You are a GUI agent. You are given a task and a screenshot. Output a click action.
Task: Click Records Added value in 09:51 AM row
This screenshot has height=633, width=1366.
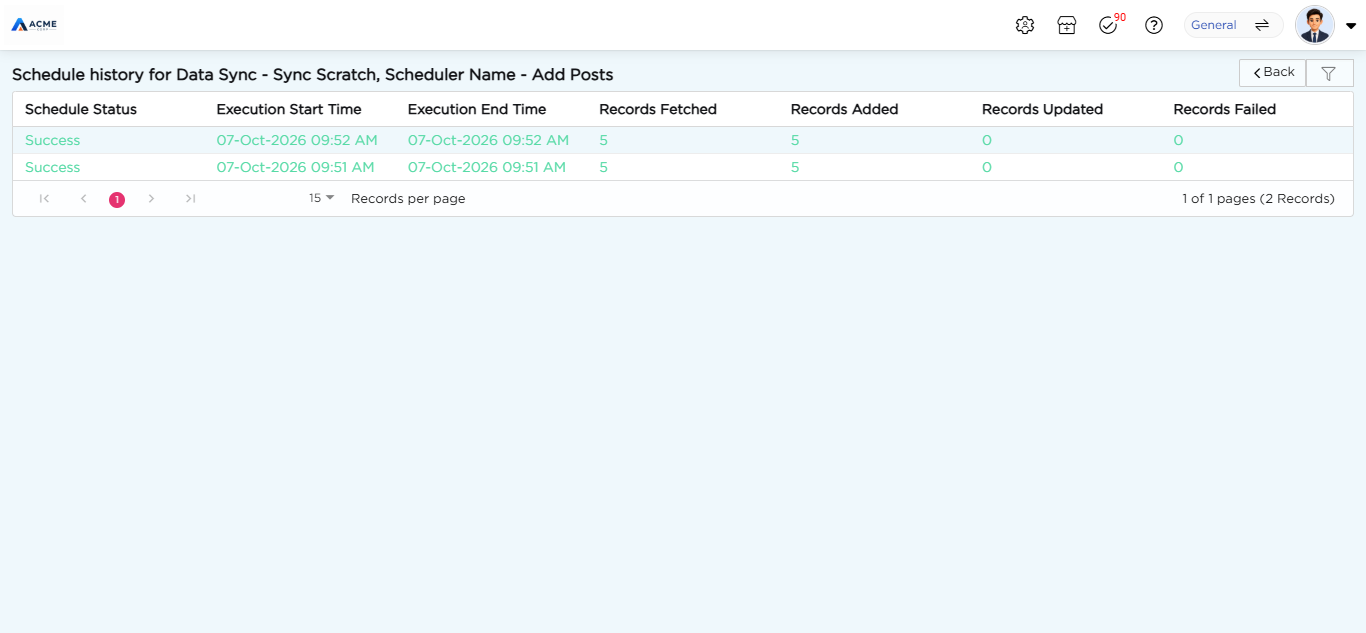pyautogui.click(x=795, y=167)
